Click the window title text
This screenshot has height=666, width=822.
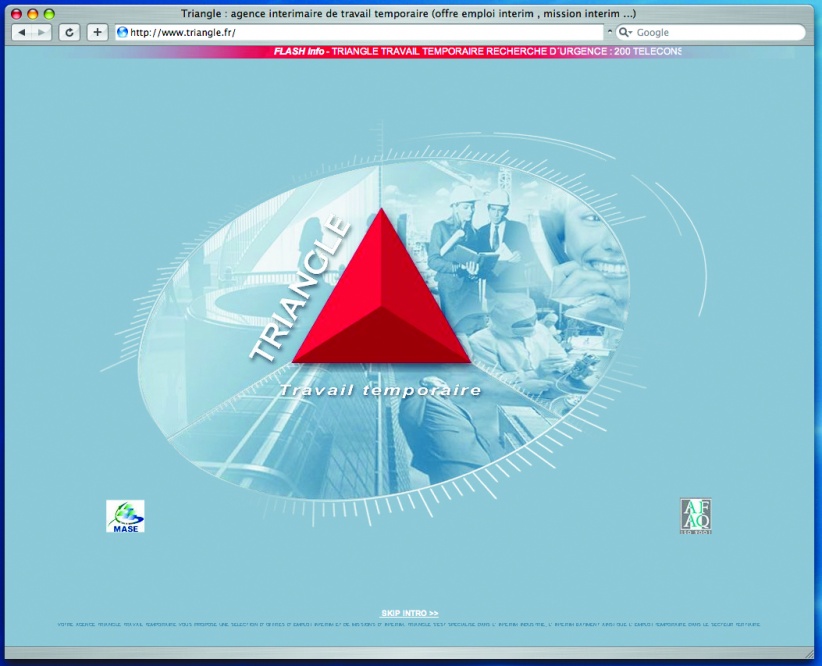coord(408,14)
